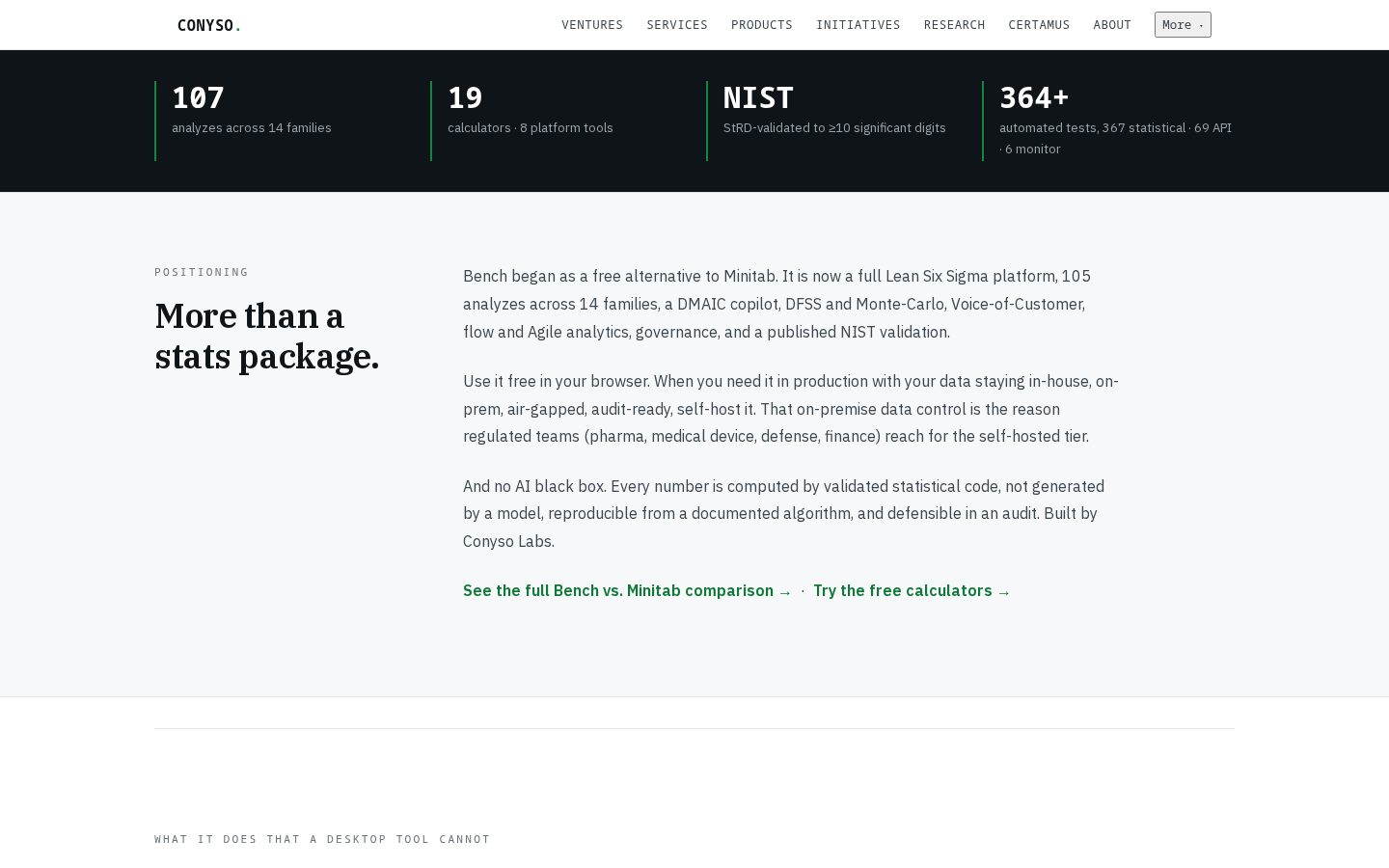Click 'What it does that a desktop tool cannot'
Viewport: 1389px width, 868px height.
tap(322, 840)
